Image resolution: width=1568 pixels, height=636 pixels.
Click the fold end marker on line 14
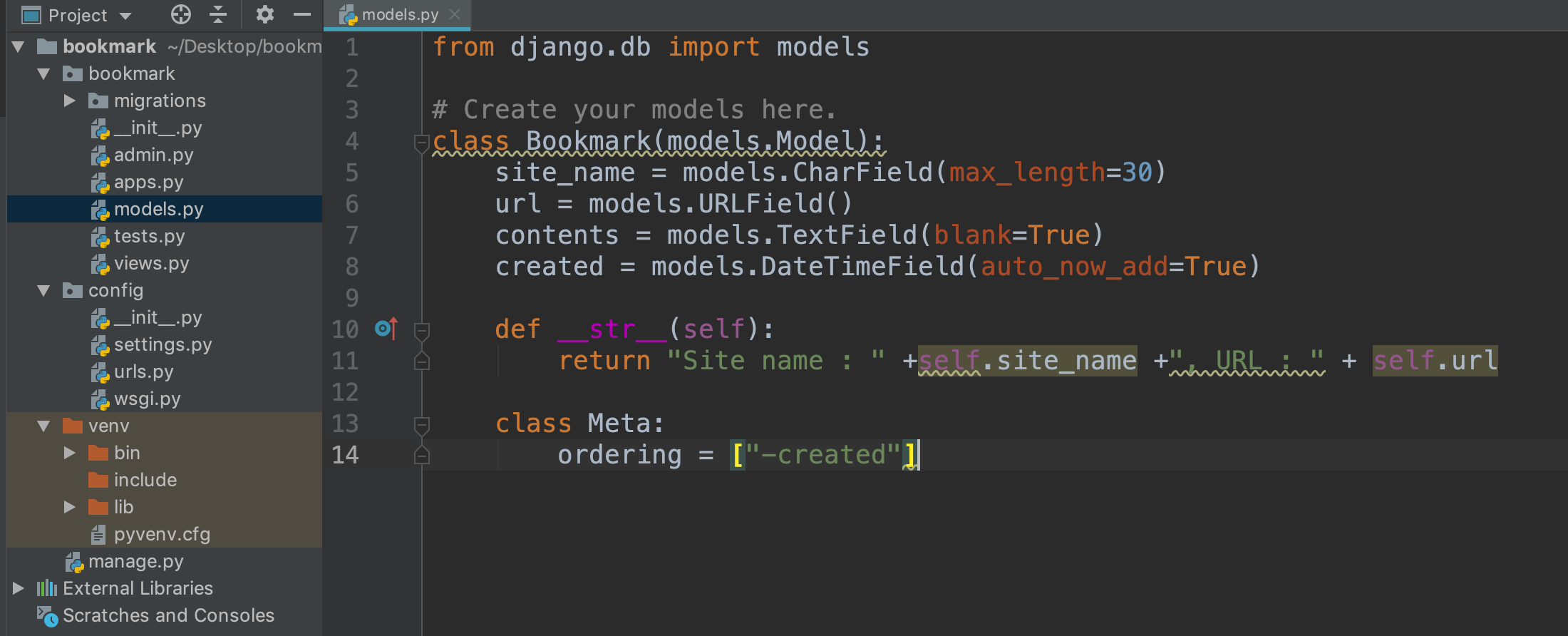click(421, 455)
